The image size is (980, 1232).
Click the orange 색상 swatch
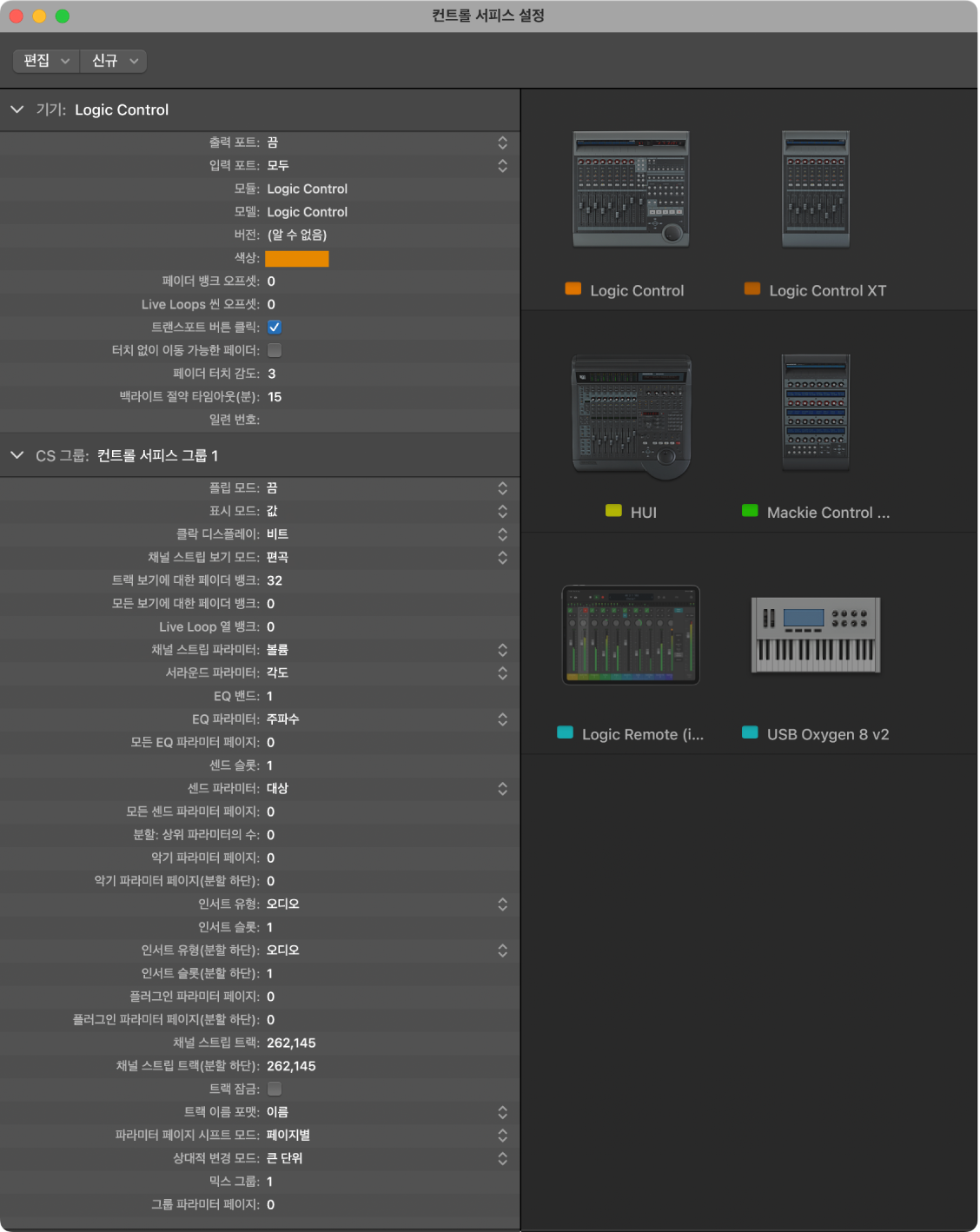coord(297,259)
